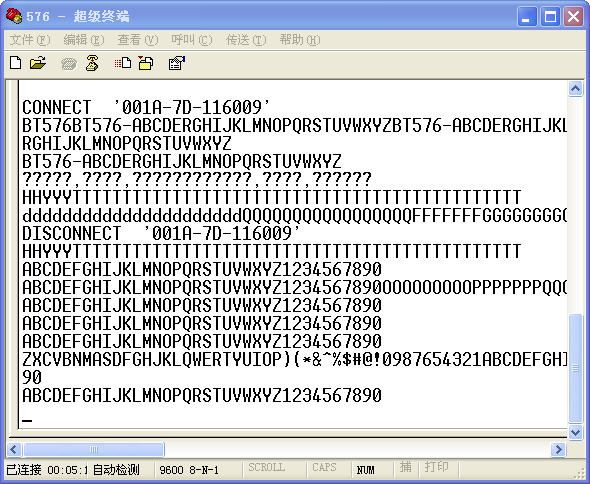590x484 pixels.
Task: Open the Properties toolbar icon
Action: coord(177,63)
